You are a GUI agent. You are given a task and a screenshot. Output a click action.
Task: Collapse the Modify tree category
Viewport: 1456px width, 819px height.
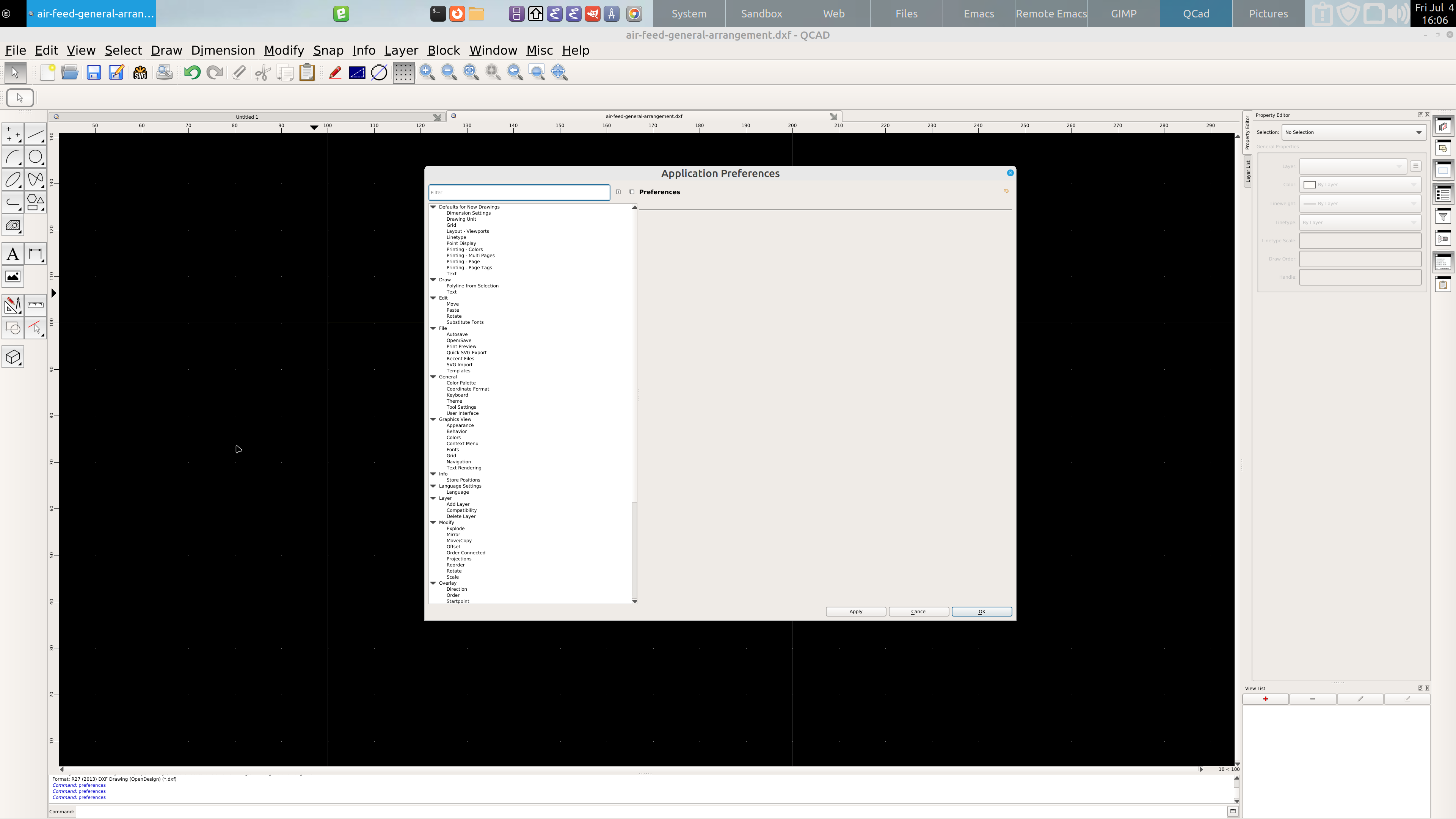click(433, 522)
